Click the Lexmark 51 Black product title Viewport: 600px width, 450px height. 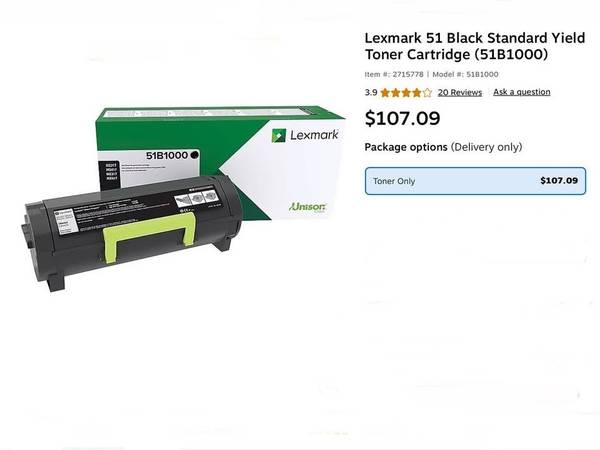pos(475,46)
